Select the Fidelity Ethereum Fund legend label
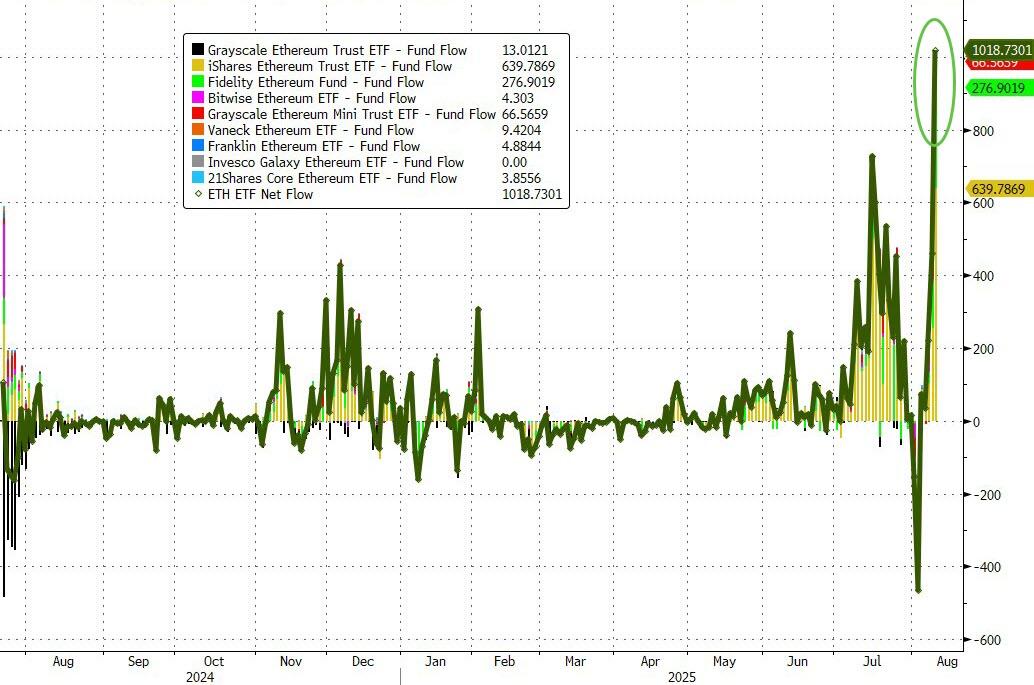Viewport: 1034px width, 685px height. coord(316,82)
